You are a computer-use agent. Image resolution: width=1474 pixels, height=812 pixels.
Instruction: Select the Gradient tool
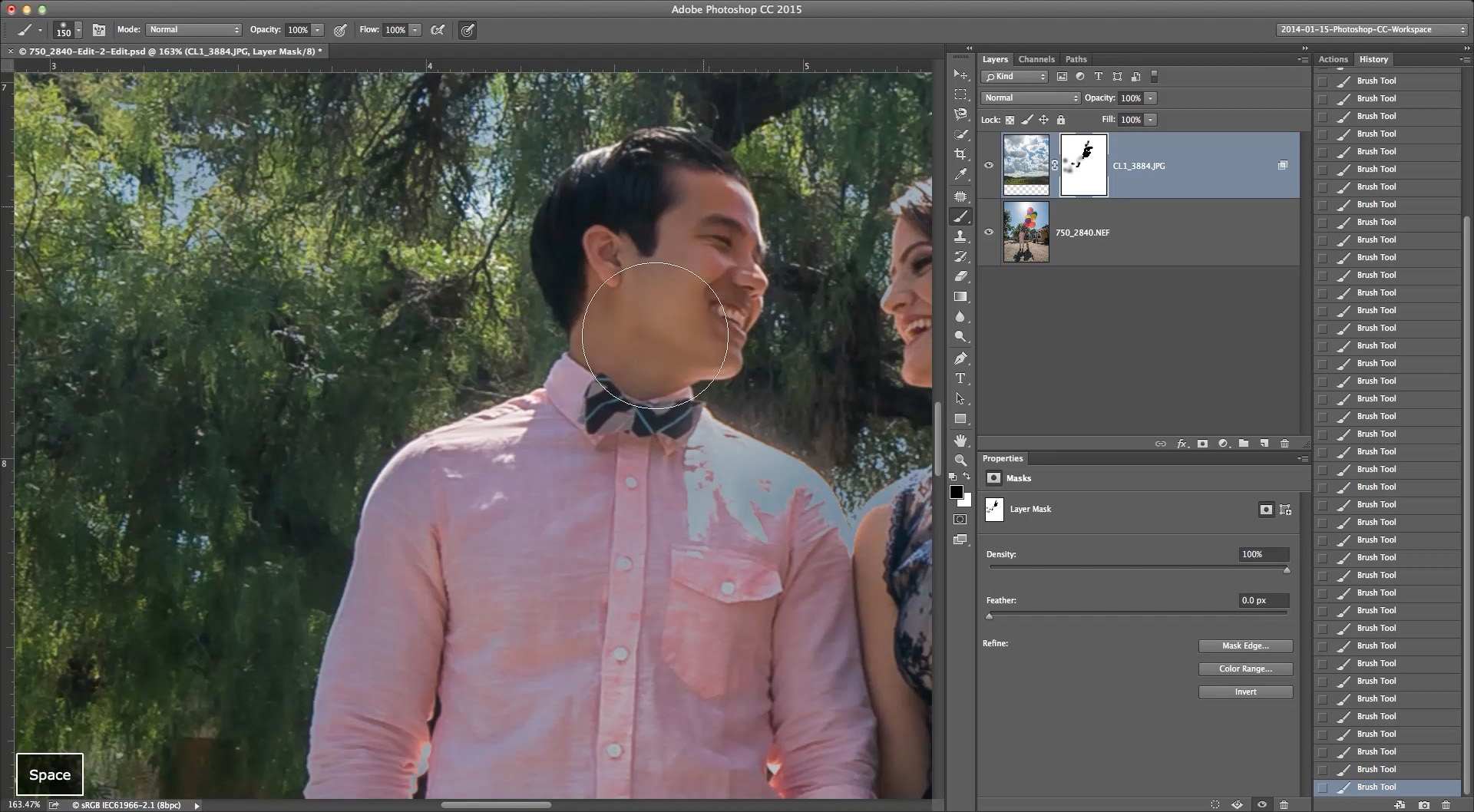coord(961,297)
